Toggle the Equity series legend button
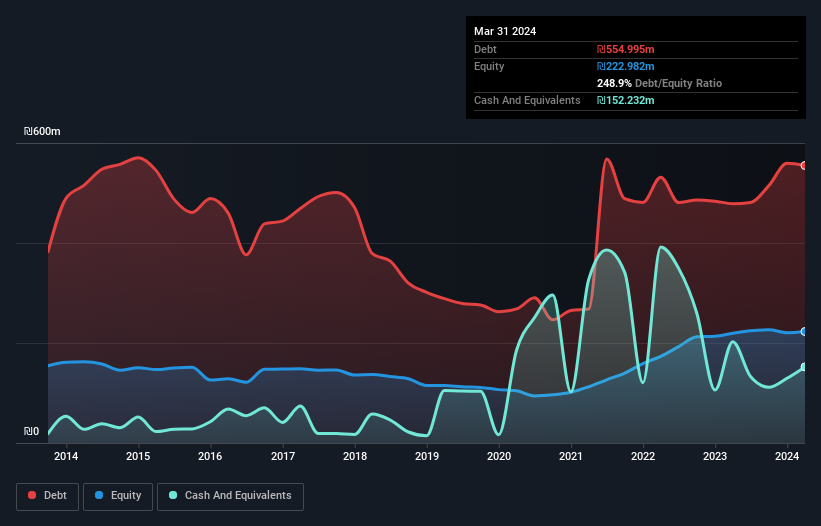This screenshot has height=526, width=821. (118, 496)
